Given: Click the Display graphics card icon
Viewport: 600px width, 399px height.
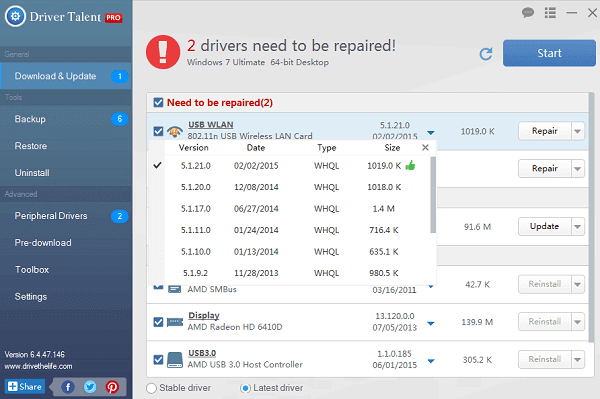Looking at the screenshot, I should tap(175, 322).
